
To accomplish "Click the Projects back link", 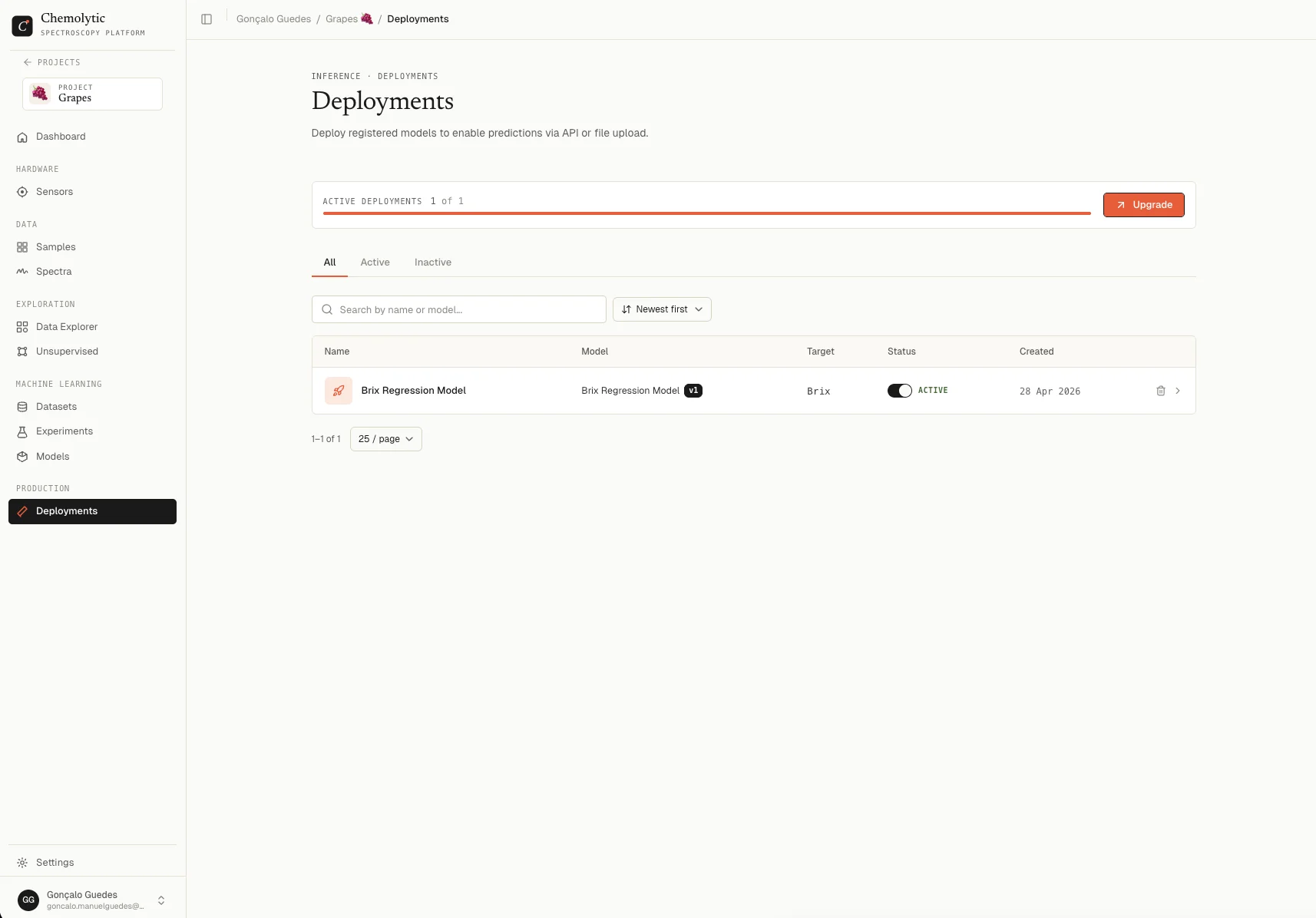I will [52, 62].
